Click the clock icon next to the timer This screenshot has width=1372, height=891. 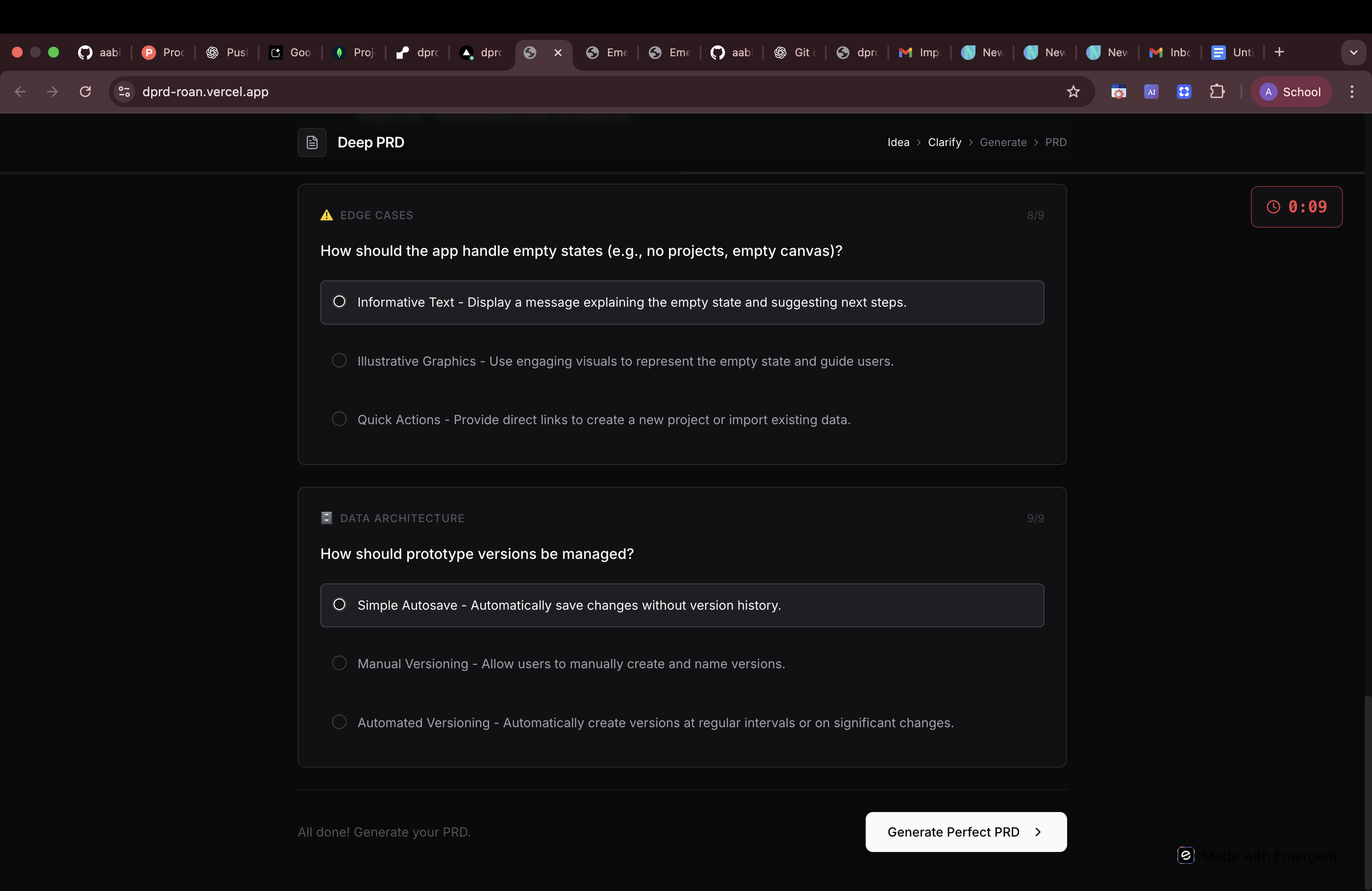click(1274, 207)
